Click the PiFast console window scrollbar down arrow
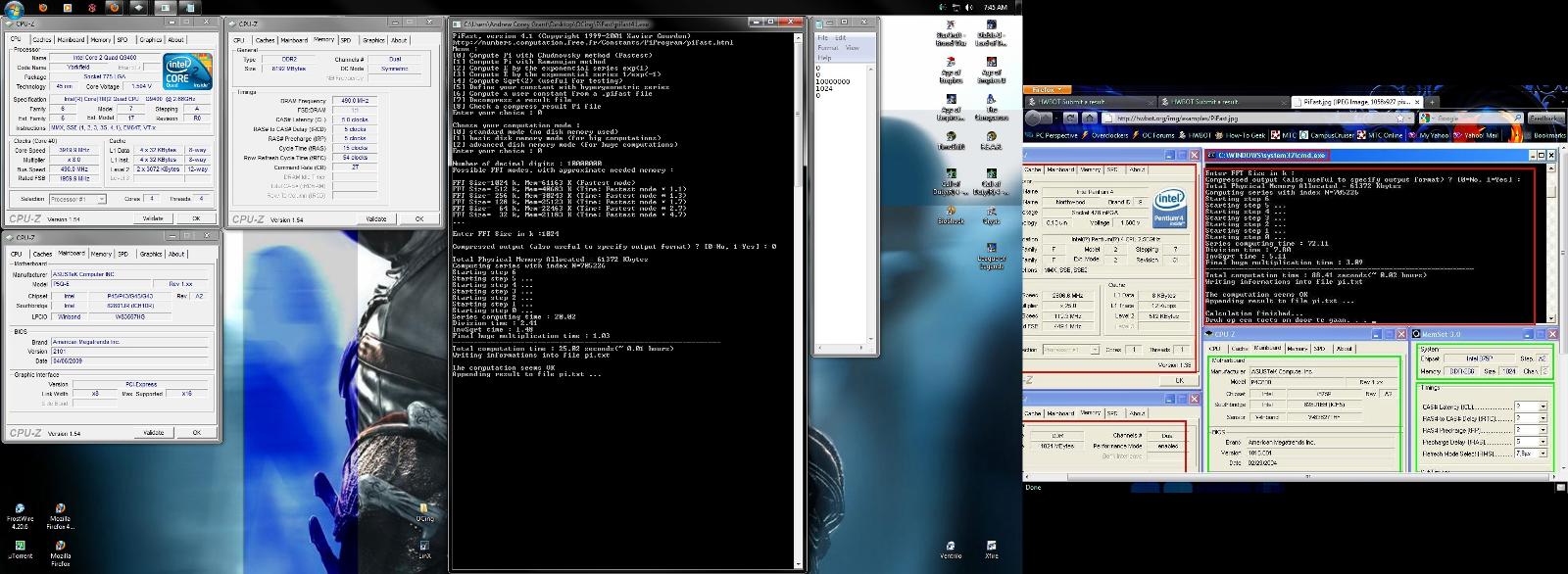 pyautogui.click(x=799, y=564)
